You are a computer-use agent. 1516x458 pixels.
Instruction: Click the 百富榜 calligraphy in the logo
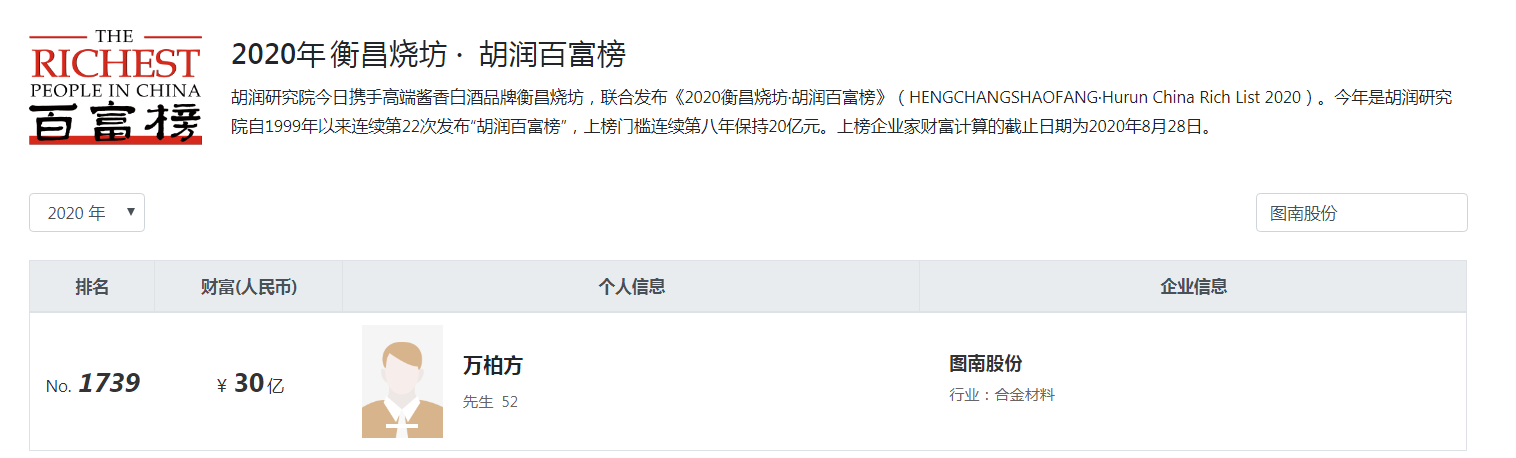(116, 121)
